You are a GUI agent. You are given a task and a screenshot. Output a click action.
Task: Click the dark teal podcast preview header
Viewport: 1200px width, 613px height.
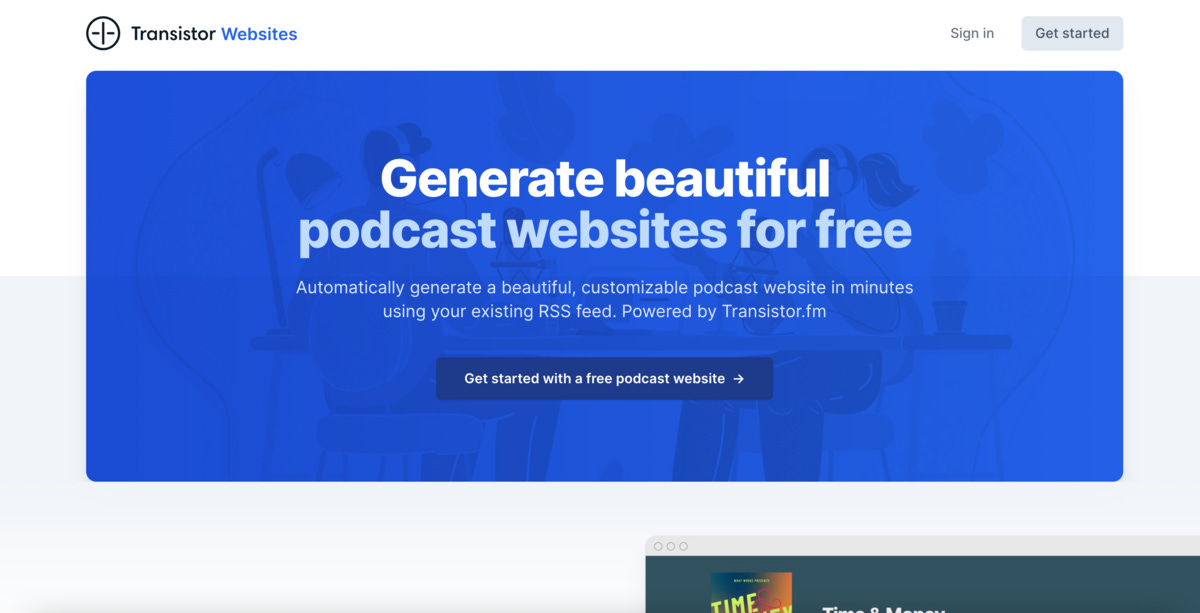click(x=922, y=585)
